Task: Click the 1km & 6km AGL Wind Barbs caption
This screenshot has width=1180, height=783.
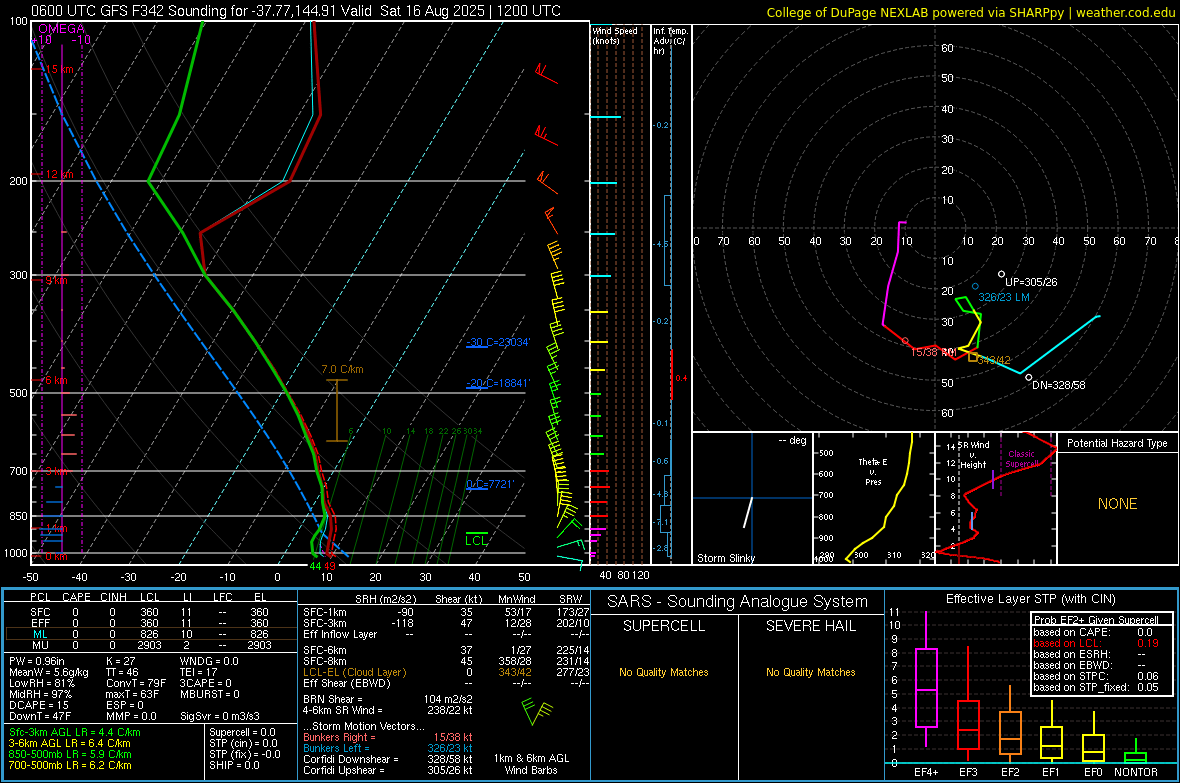Action: click(531, 764)
